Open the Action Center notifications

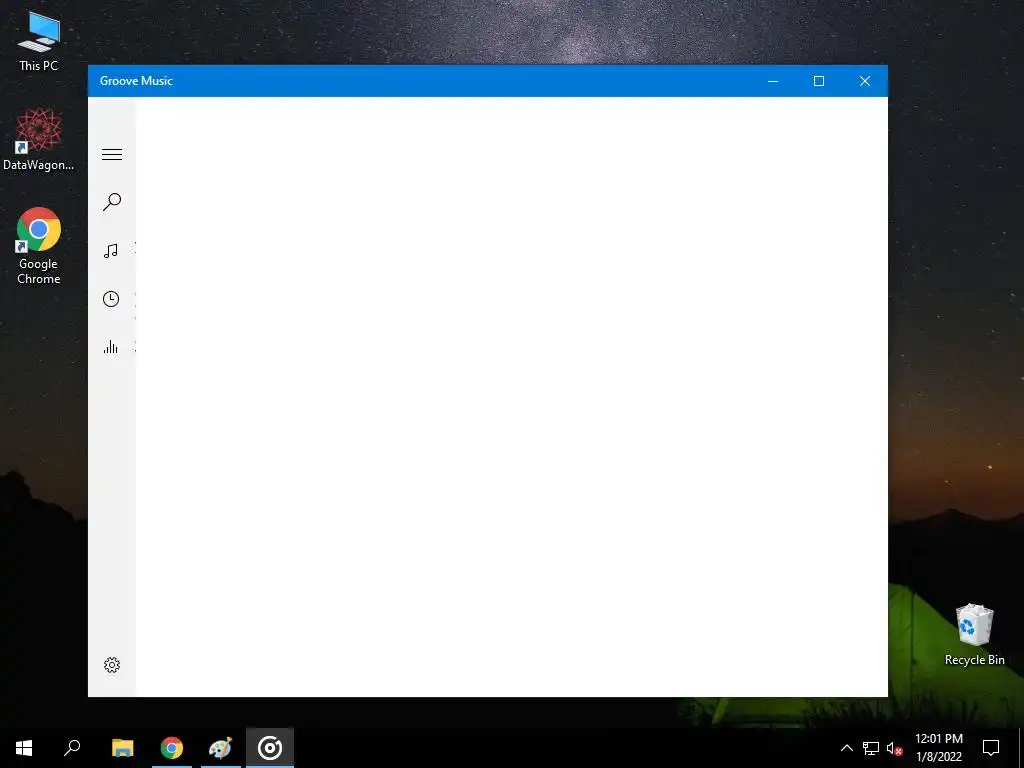pos(991,748)
